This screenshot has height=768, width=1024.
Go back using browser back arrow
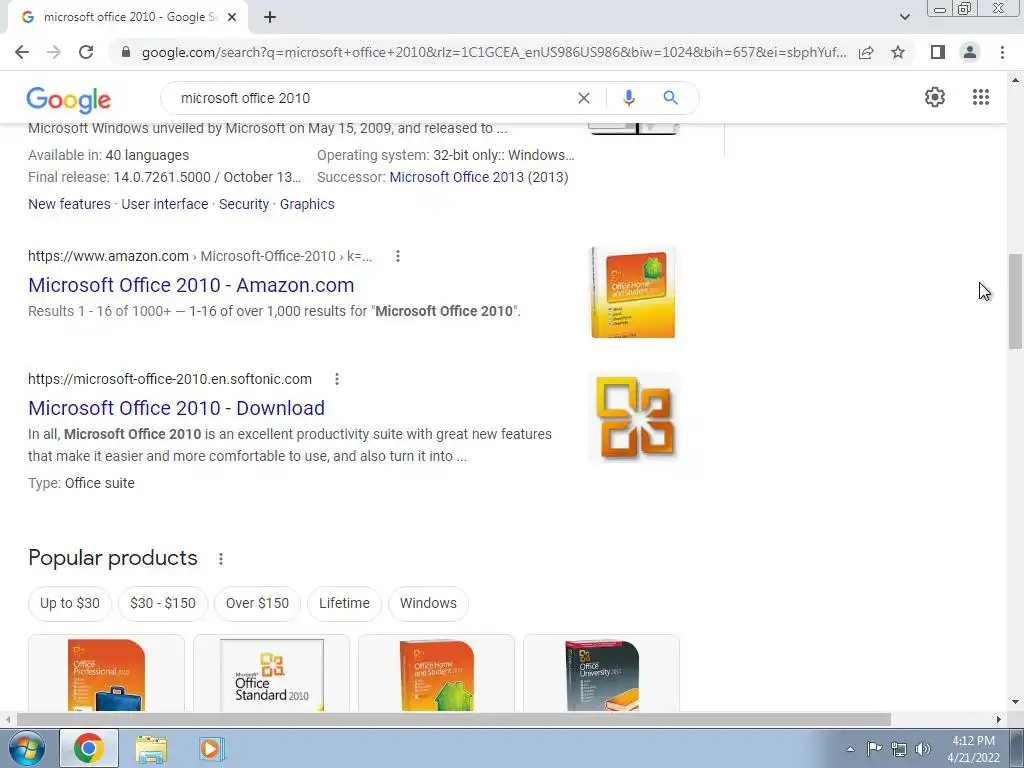click(x=22, y=52)
